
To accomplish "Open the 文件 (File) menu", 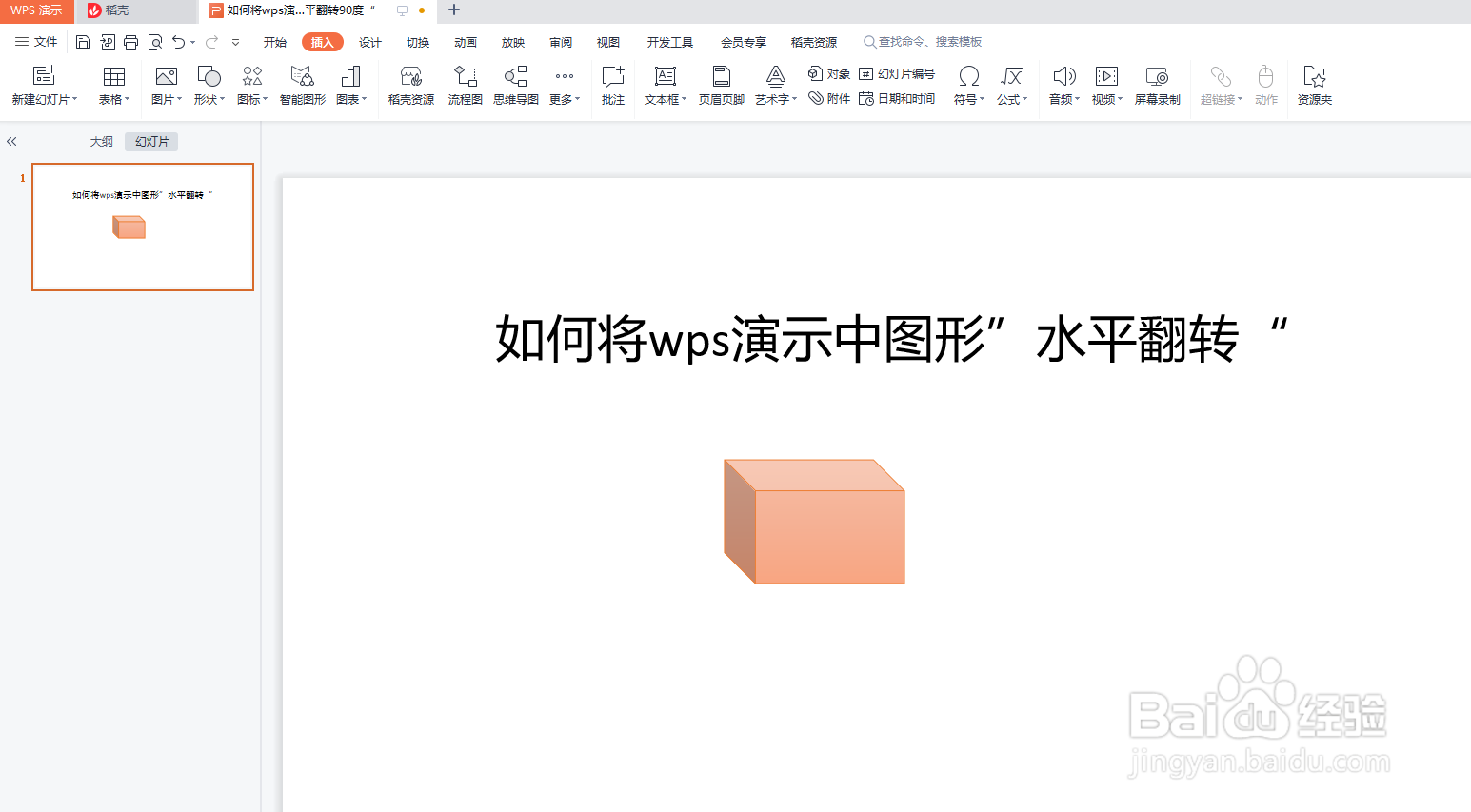I will point(36,42).
